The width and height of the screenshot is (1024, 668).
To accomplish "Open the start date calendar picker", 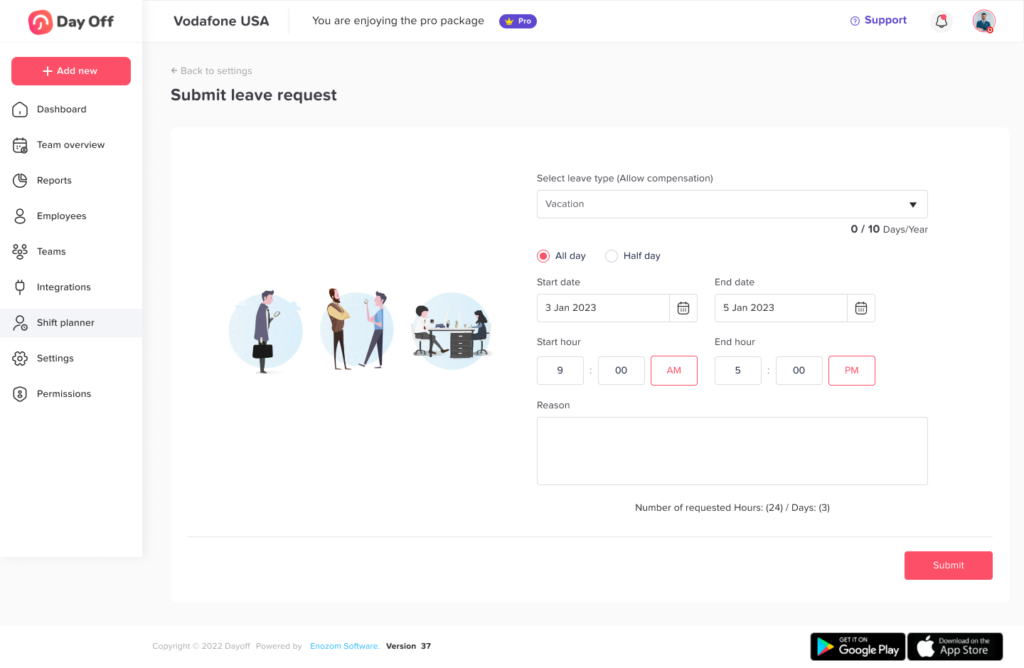I will (684, 308).
